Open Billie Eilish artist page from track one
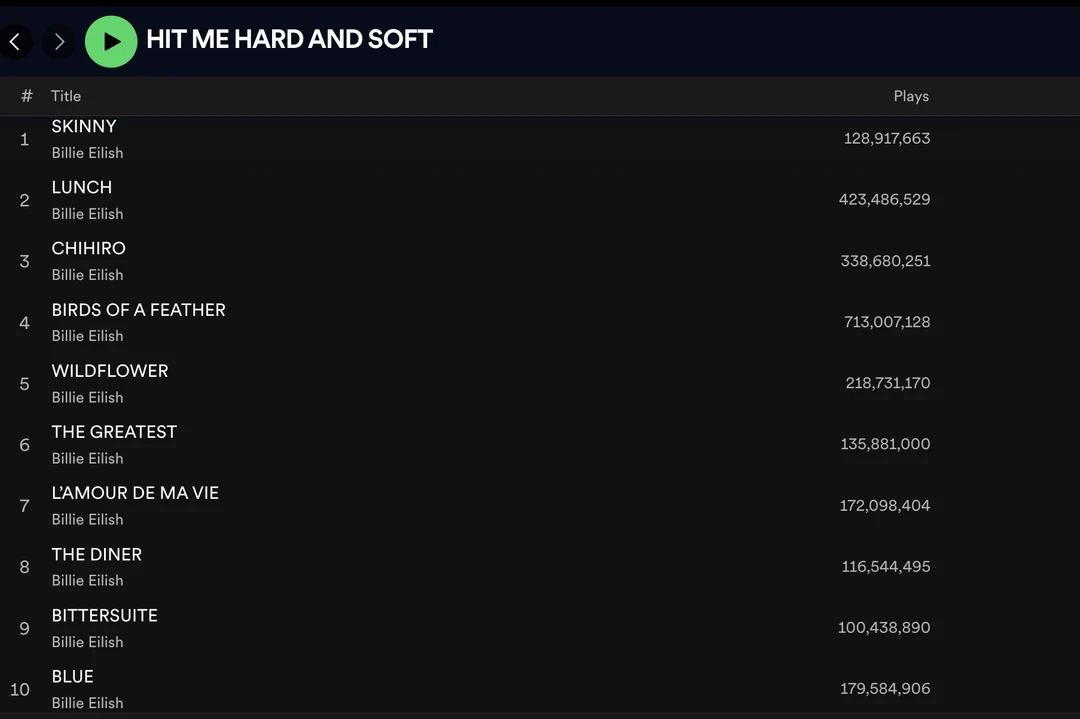Viewport: 1080px width, 719px height. coord(87,152)
